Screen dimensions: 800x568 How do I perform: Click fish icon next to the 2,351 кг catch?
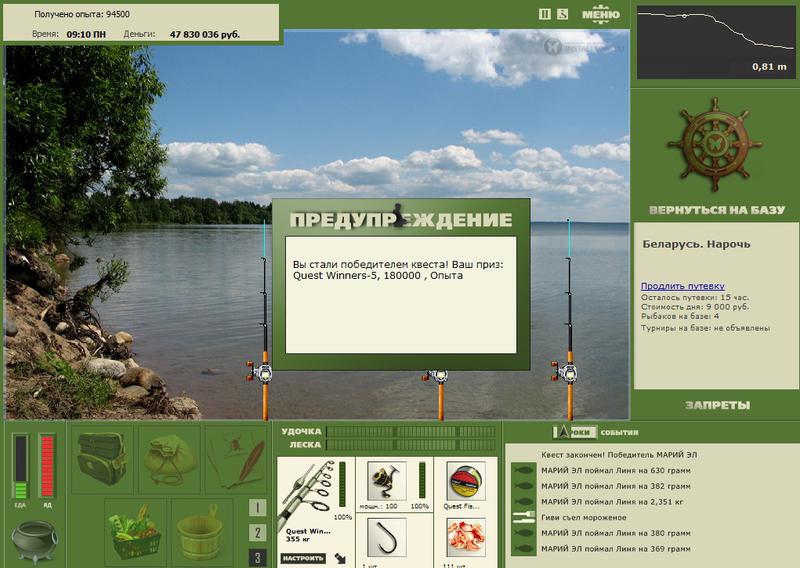(523, 502)
